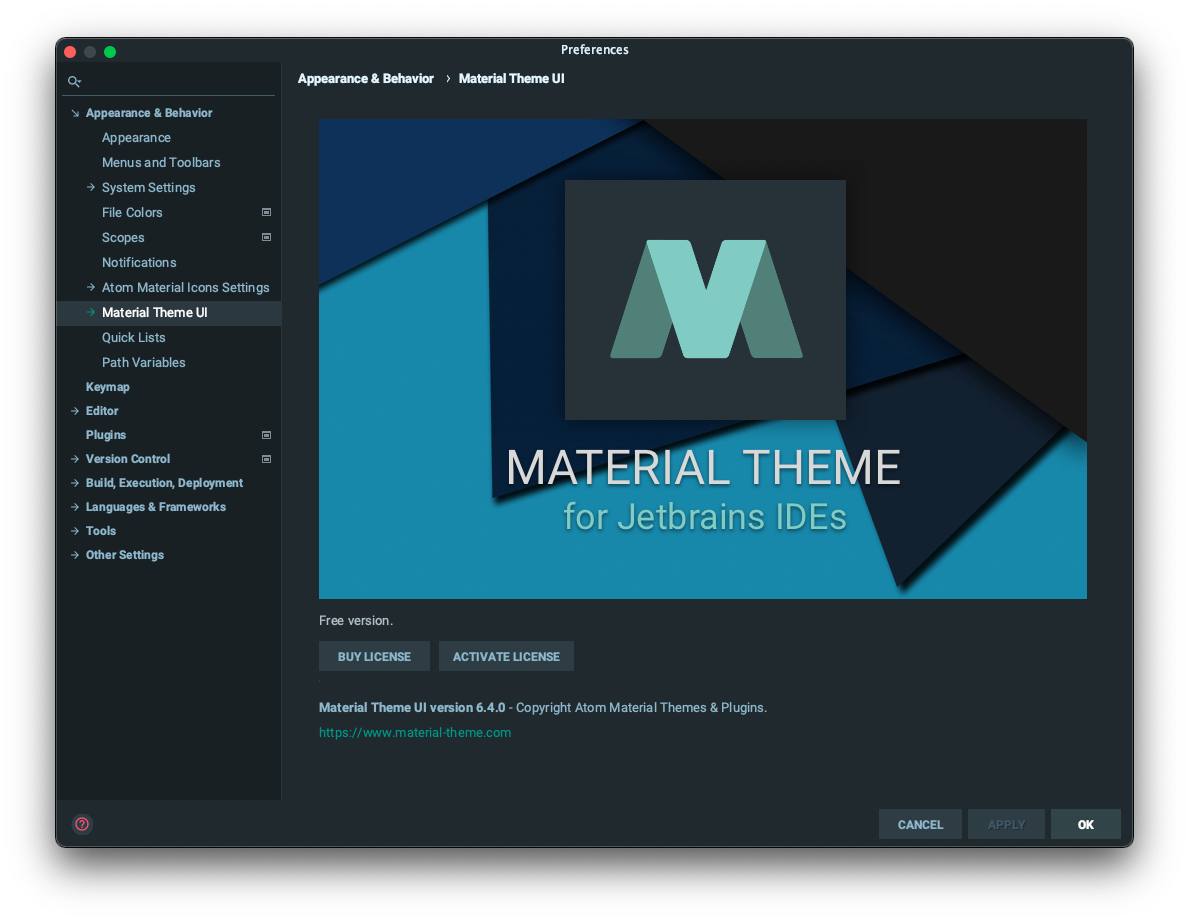This screenshot has height=921, width=1189.
Task: Close the Preferences window
Action: point(70,52)
